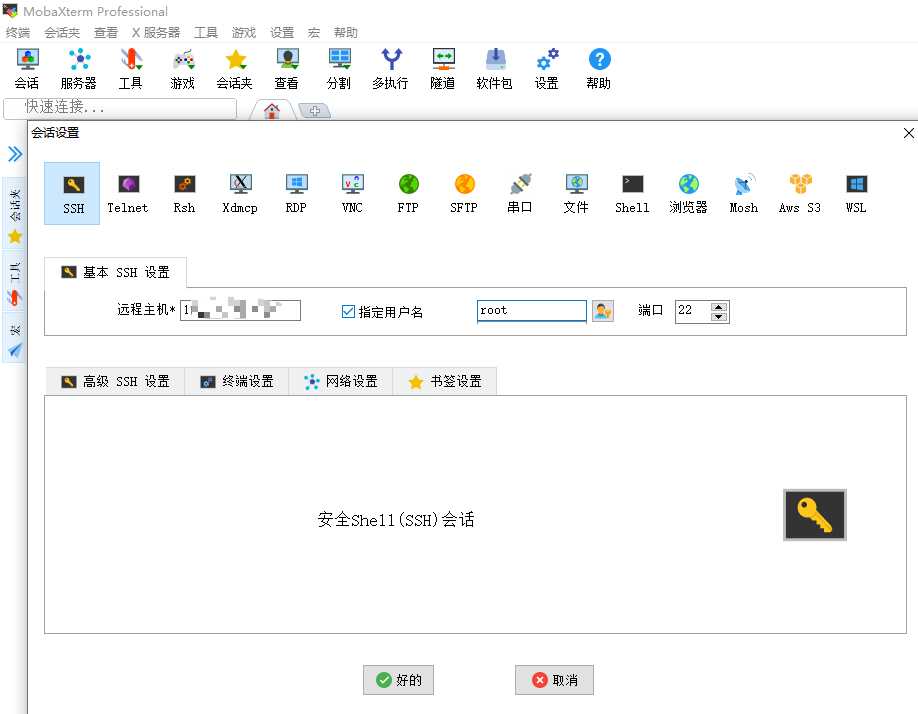Open the 会话夹 menu
This screenshot has width=918, height=714.
[x=62, y=33]
